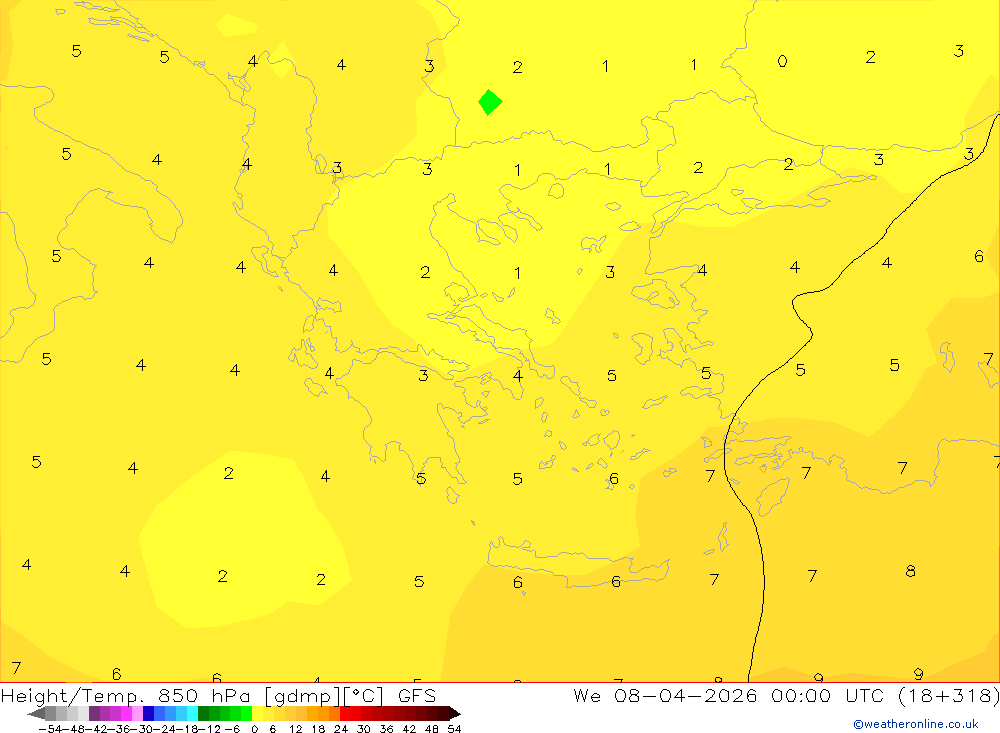Click the '54' label at the legend's end
1000x733 pixels.
point(454,729)
